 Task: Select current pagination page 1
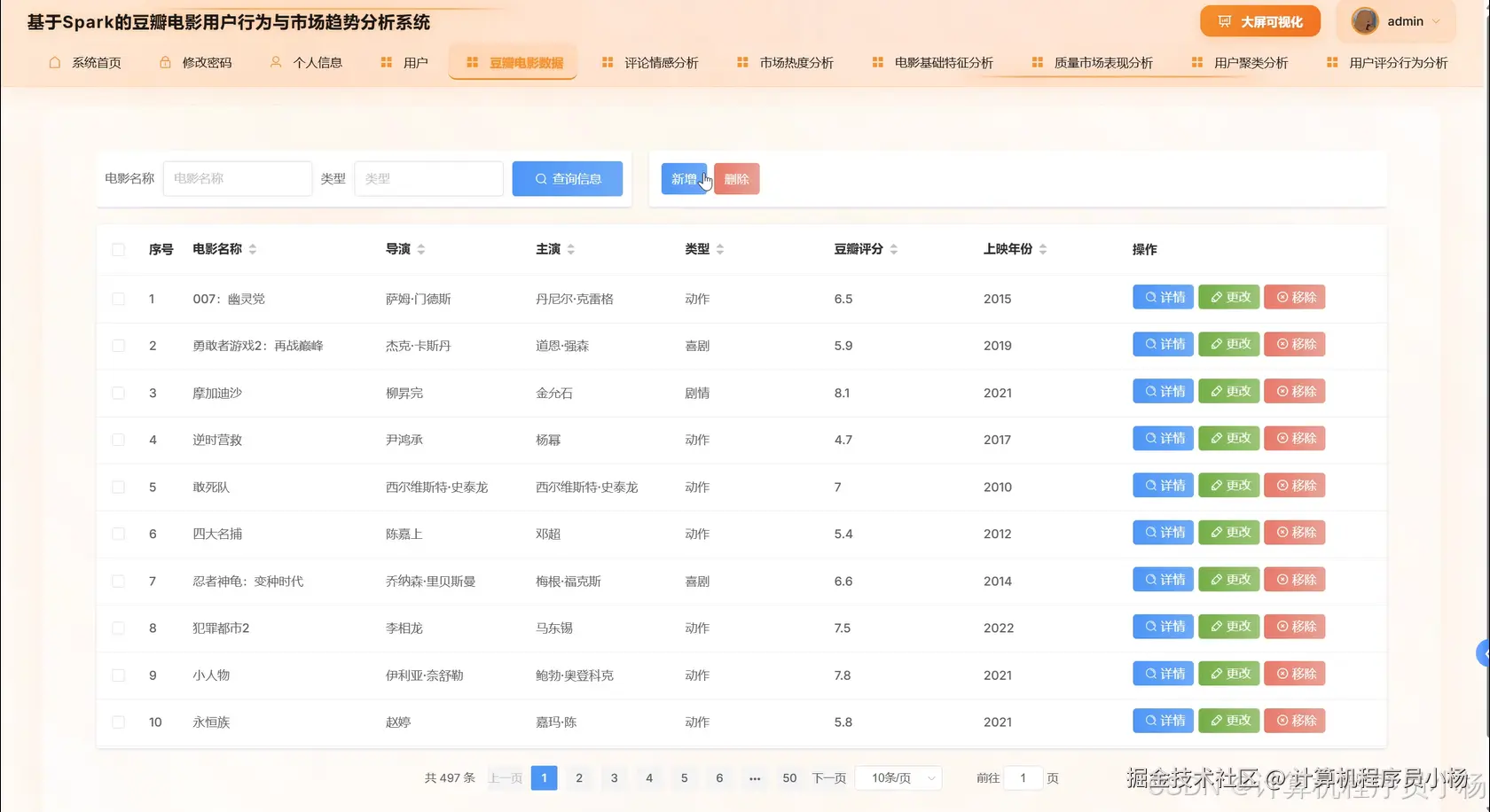[544, 777]
